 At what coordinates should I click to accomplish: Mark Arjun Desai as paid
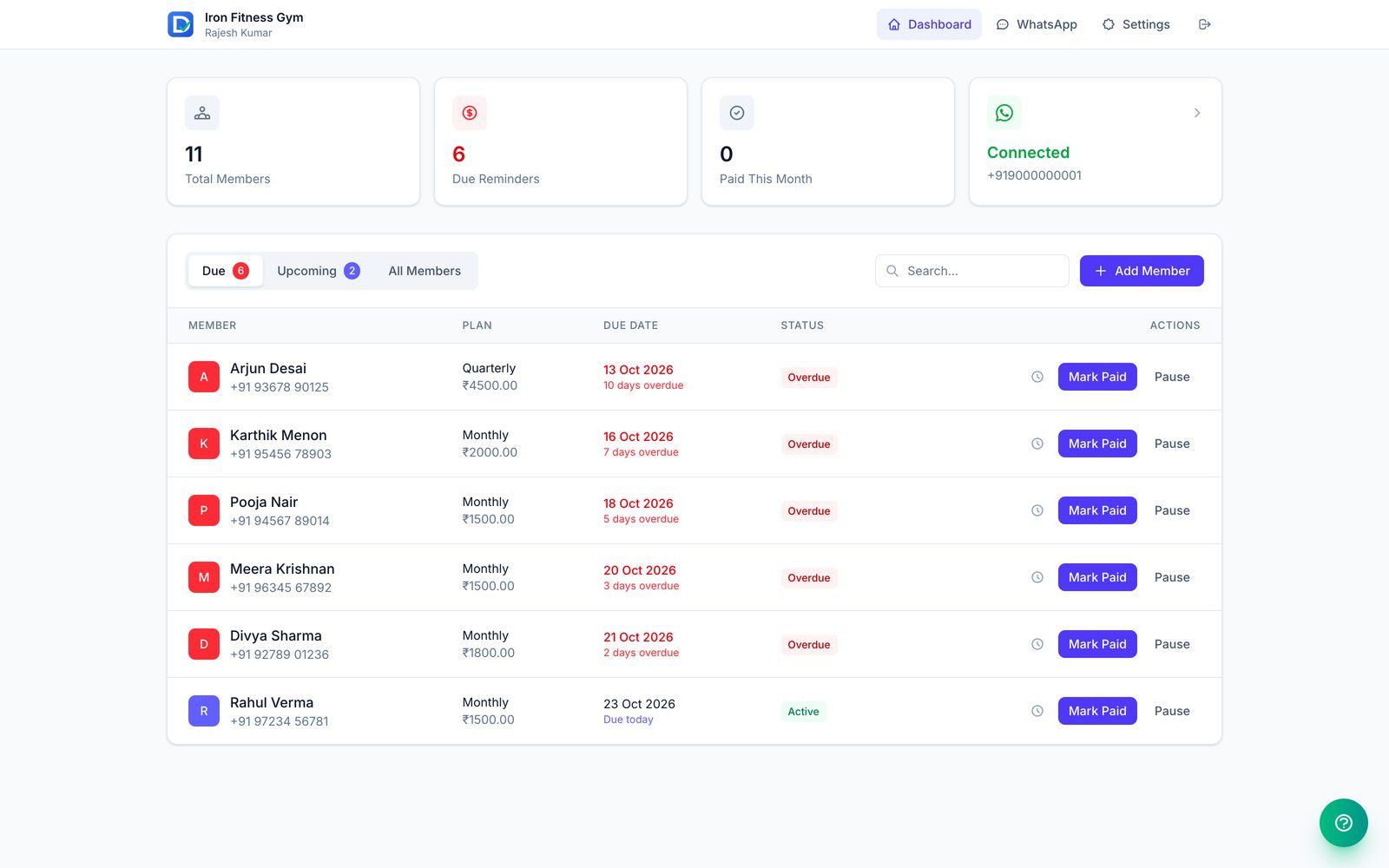pos(1097,377)
